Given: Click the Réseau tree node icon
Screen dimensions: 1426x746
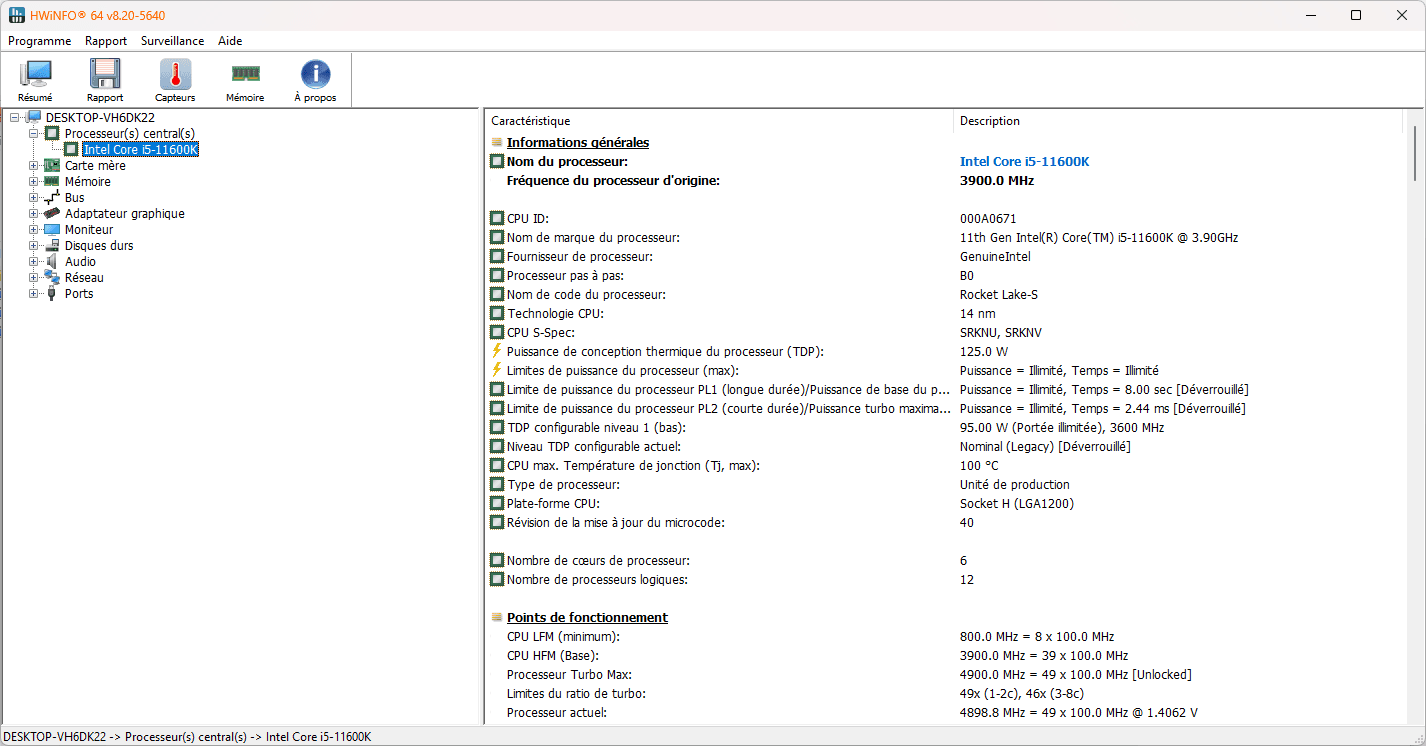Looking at the screenshot, I should [x=51, y=278].
